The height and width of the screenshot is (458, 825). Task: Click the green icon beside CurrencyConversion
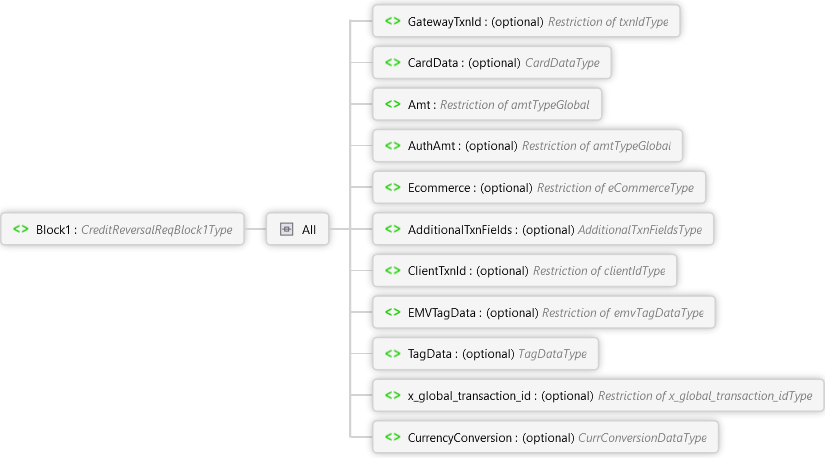pyautogui.click(x=393, y=437)
